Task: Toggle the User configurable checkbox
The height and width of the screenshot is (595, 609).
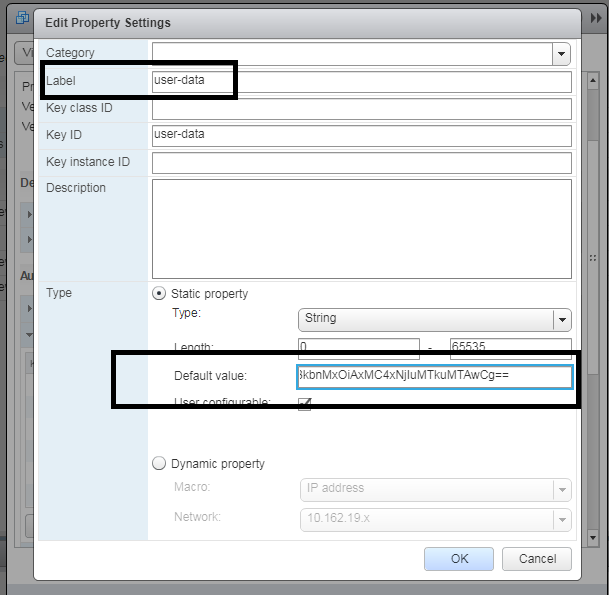Action: [305, 403]
